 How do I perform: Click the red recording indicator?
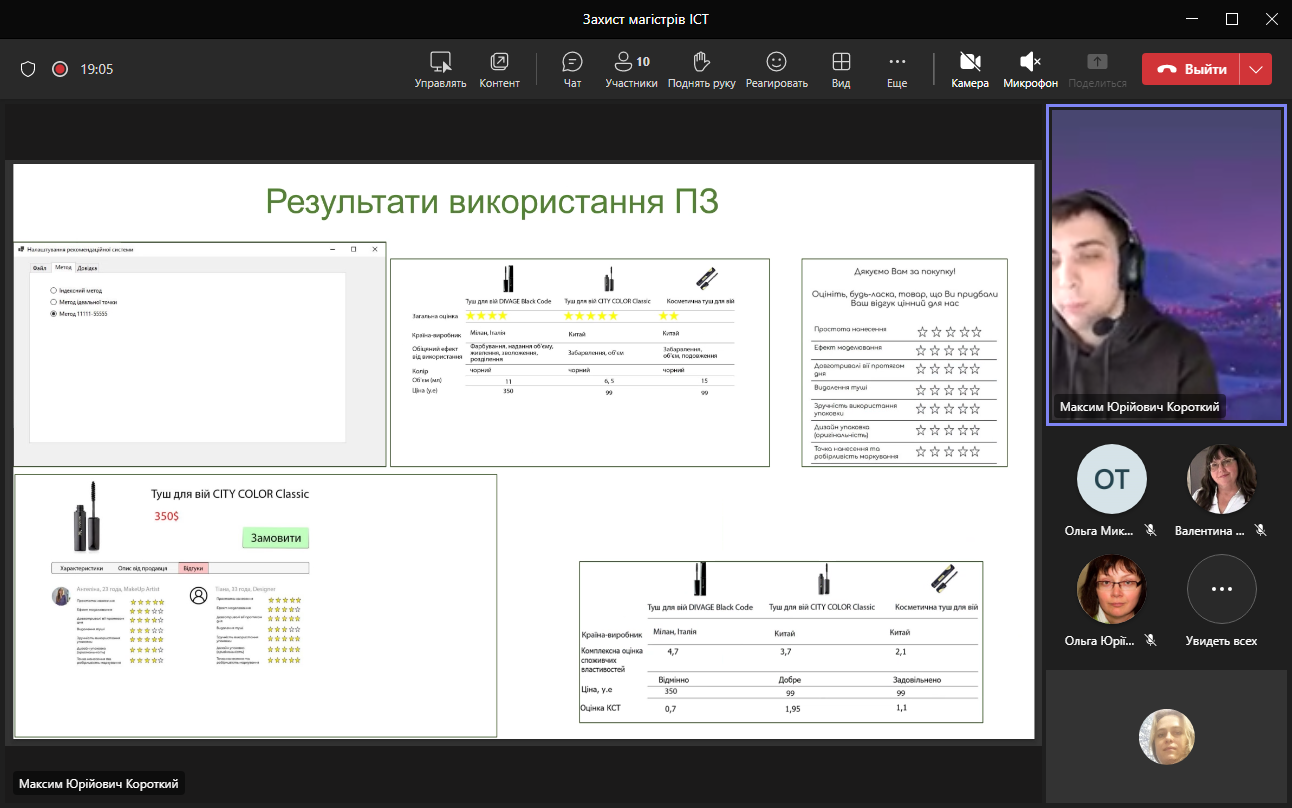60,69
